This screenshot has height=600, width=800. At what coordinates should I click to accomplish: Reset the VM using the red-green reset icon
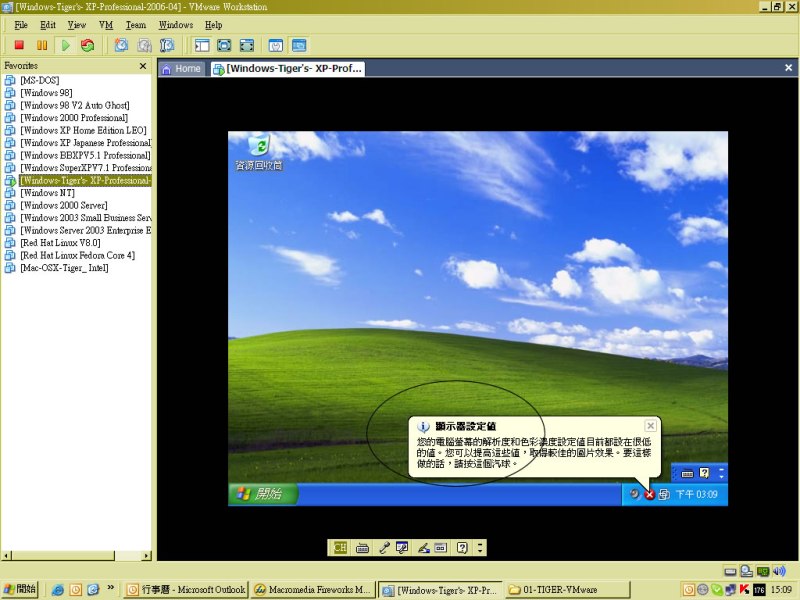click(x=88, y=45)
